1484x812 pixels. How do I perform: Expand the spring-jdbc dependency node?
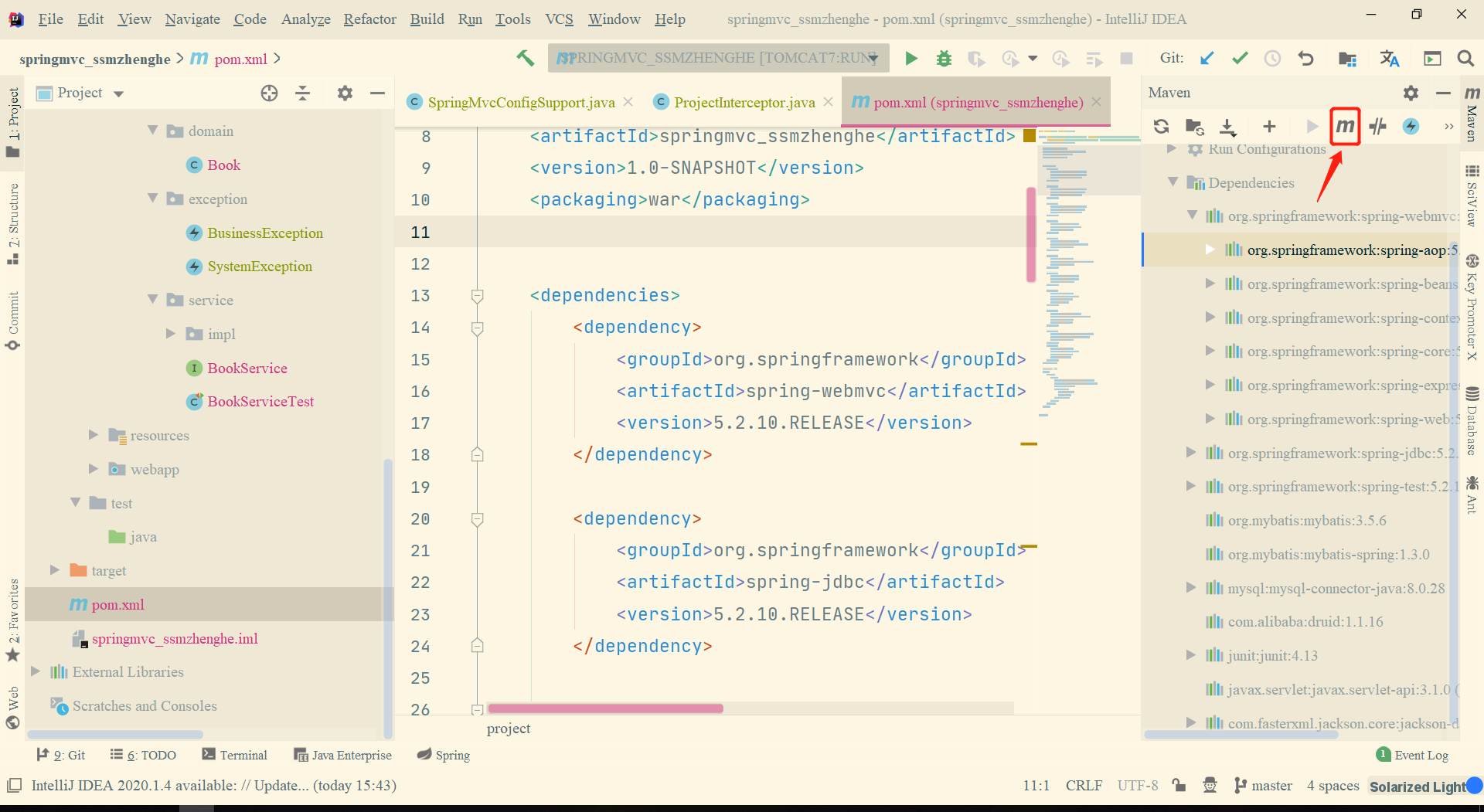point(1192,453)
